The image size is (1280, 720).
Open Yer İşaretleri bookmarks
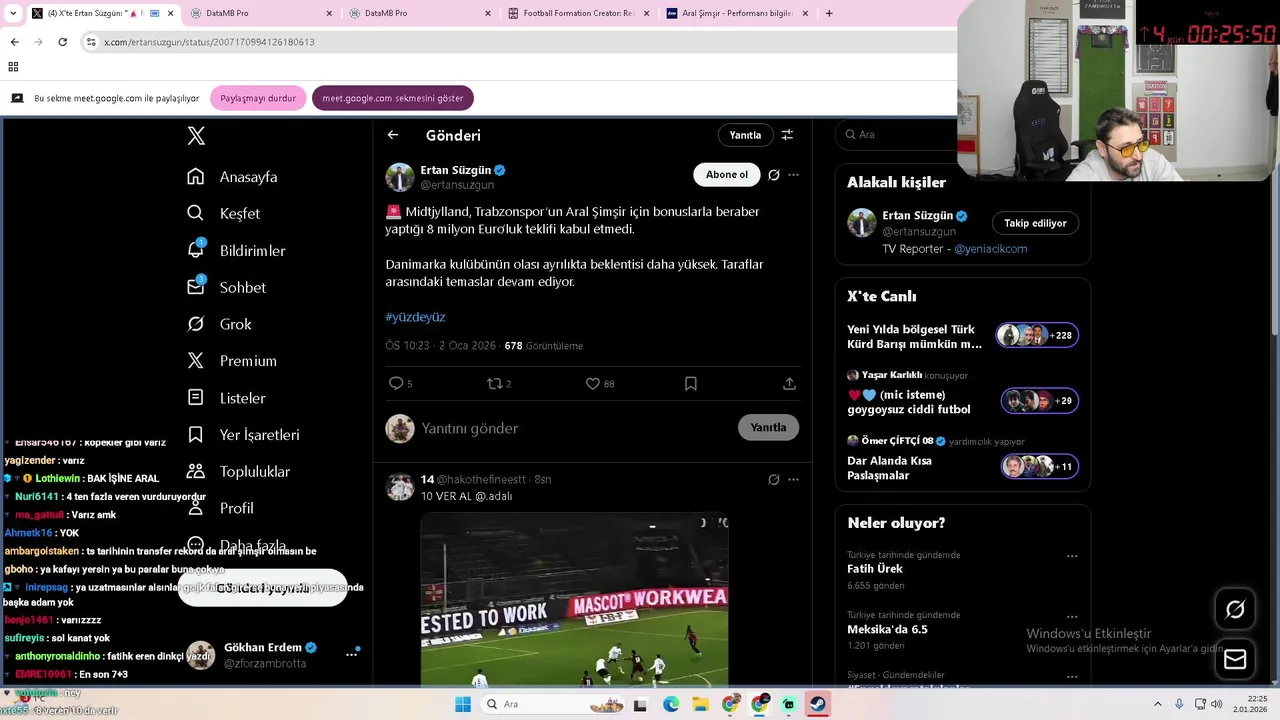point(243,435)
